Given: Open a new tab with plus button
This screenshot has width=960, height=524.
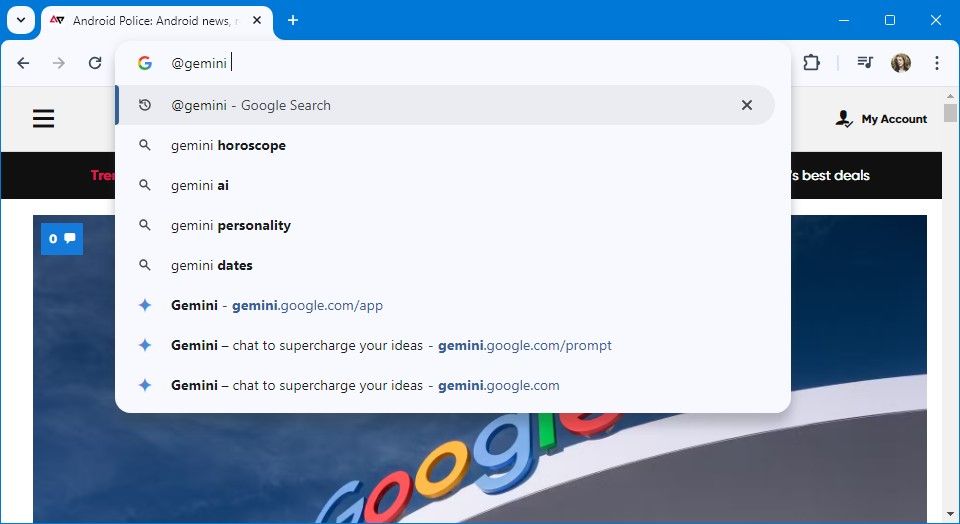Looking at the screenshot, I should pos(293,20).
